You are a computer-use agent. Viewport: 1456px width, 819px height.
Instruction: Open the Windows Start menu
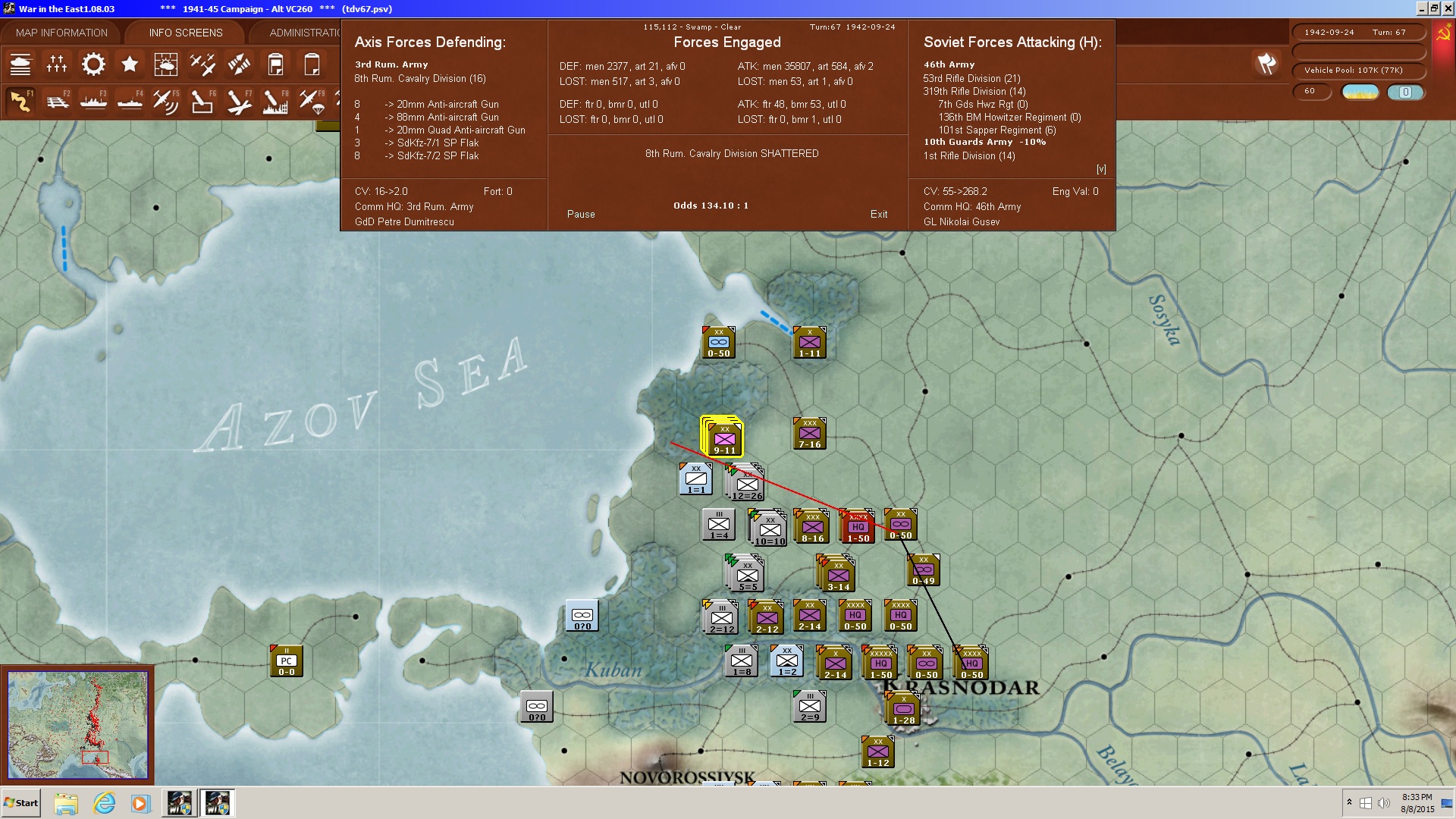21,803
